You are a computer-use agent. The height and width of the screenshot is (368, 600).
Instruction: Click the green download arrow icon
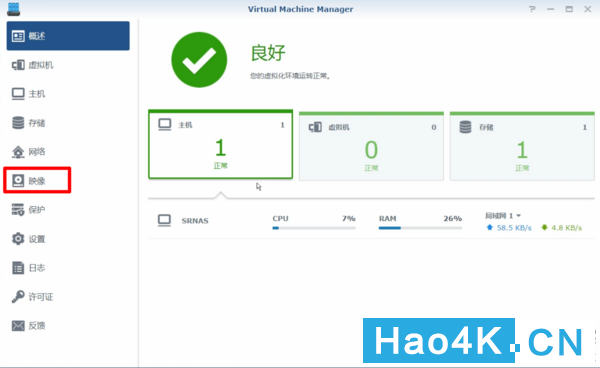click(x=544, y=228)
